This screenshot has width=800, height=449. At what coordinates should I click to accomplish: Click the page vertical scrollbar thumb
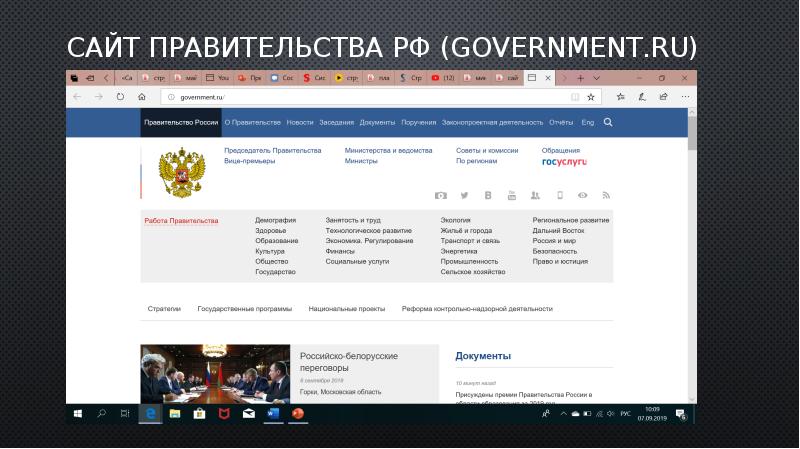[692, 133]
